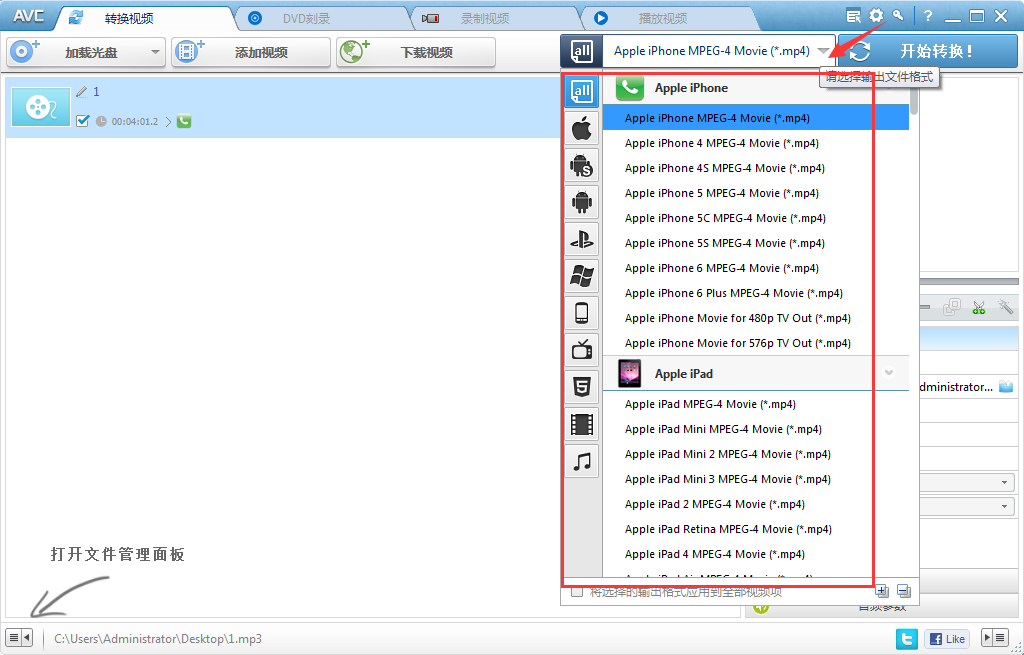Open the help question mark icon

pos(928,16)
